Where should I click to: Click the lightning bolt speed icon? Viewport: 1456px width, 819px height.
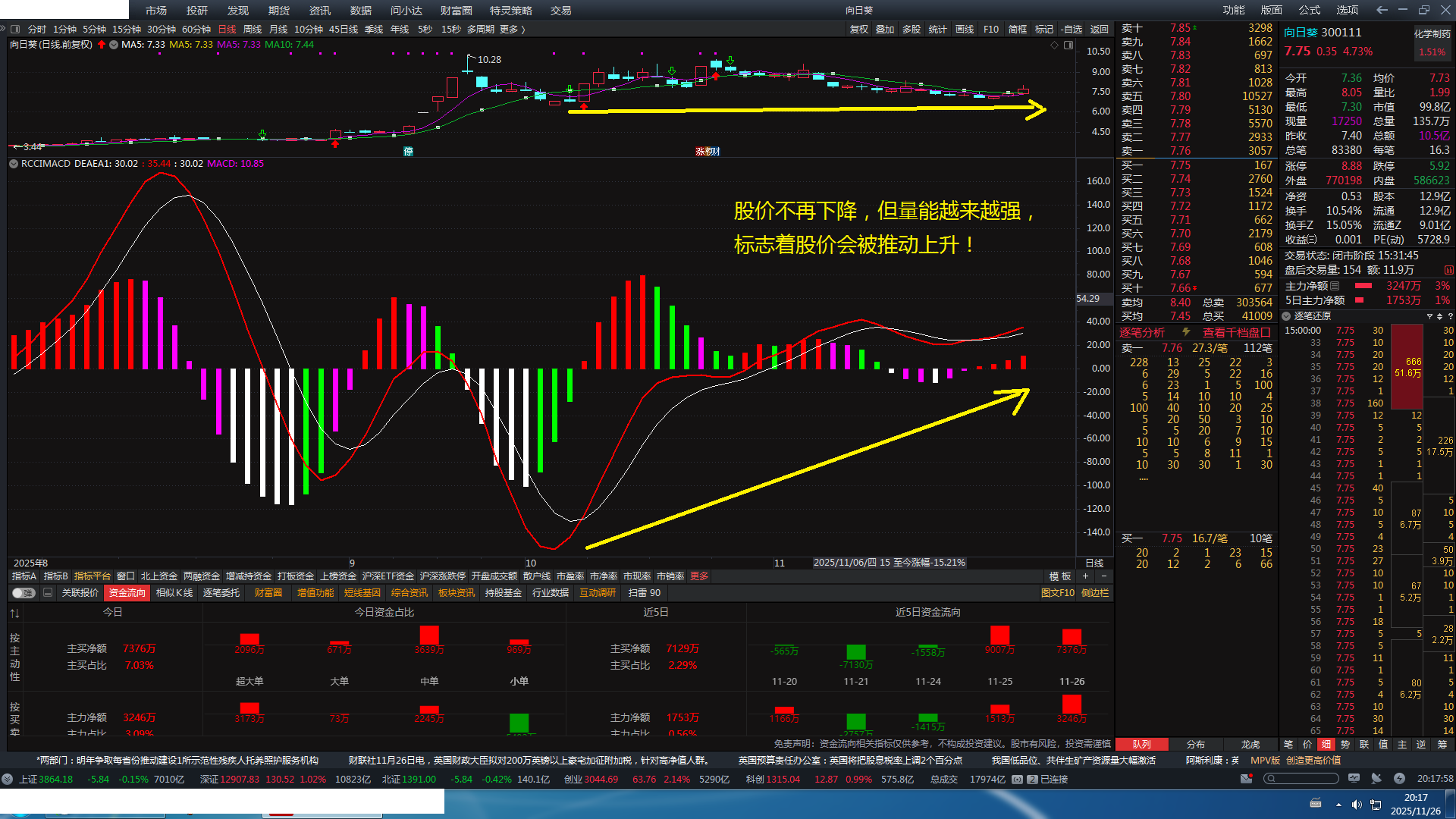(x=1399, y=779)
